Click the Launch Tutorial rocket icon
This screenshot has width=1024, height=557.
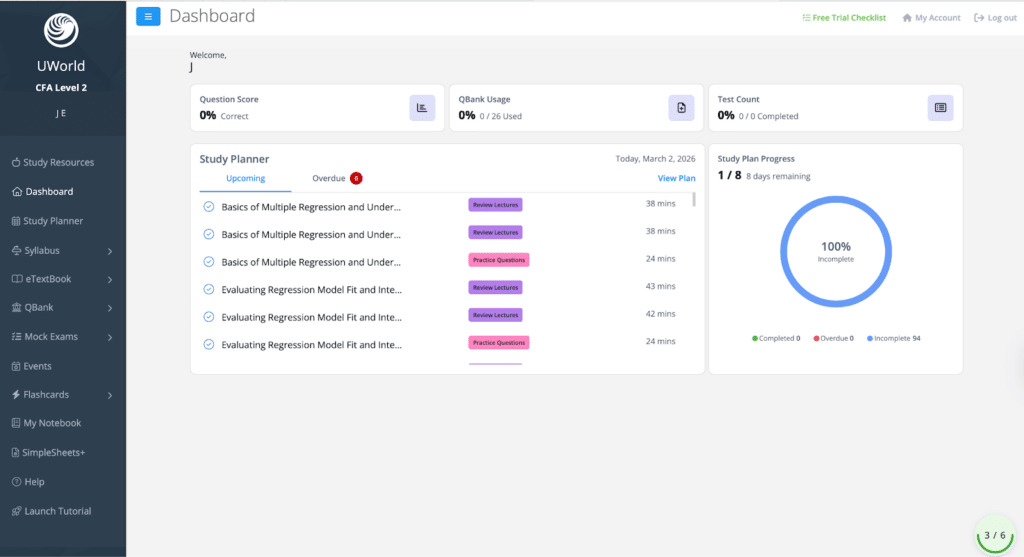click(16, 511)
